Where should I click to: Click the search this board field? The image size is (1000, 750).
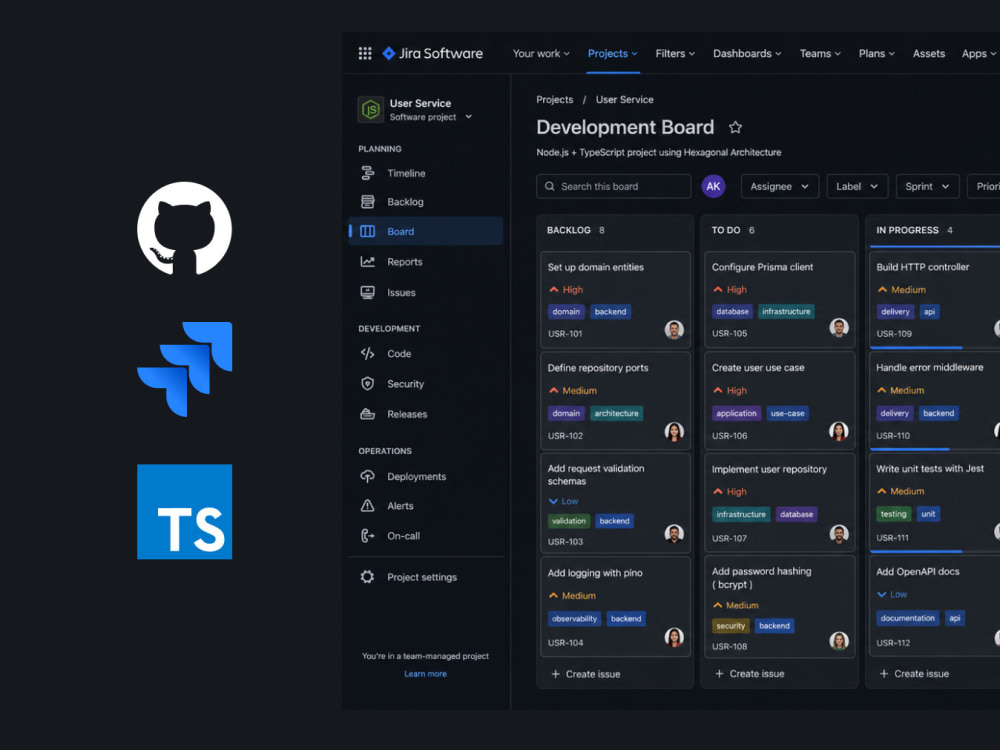tap(614, 186)
